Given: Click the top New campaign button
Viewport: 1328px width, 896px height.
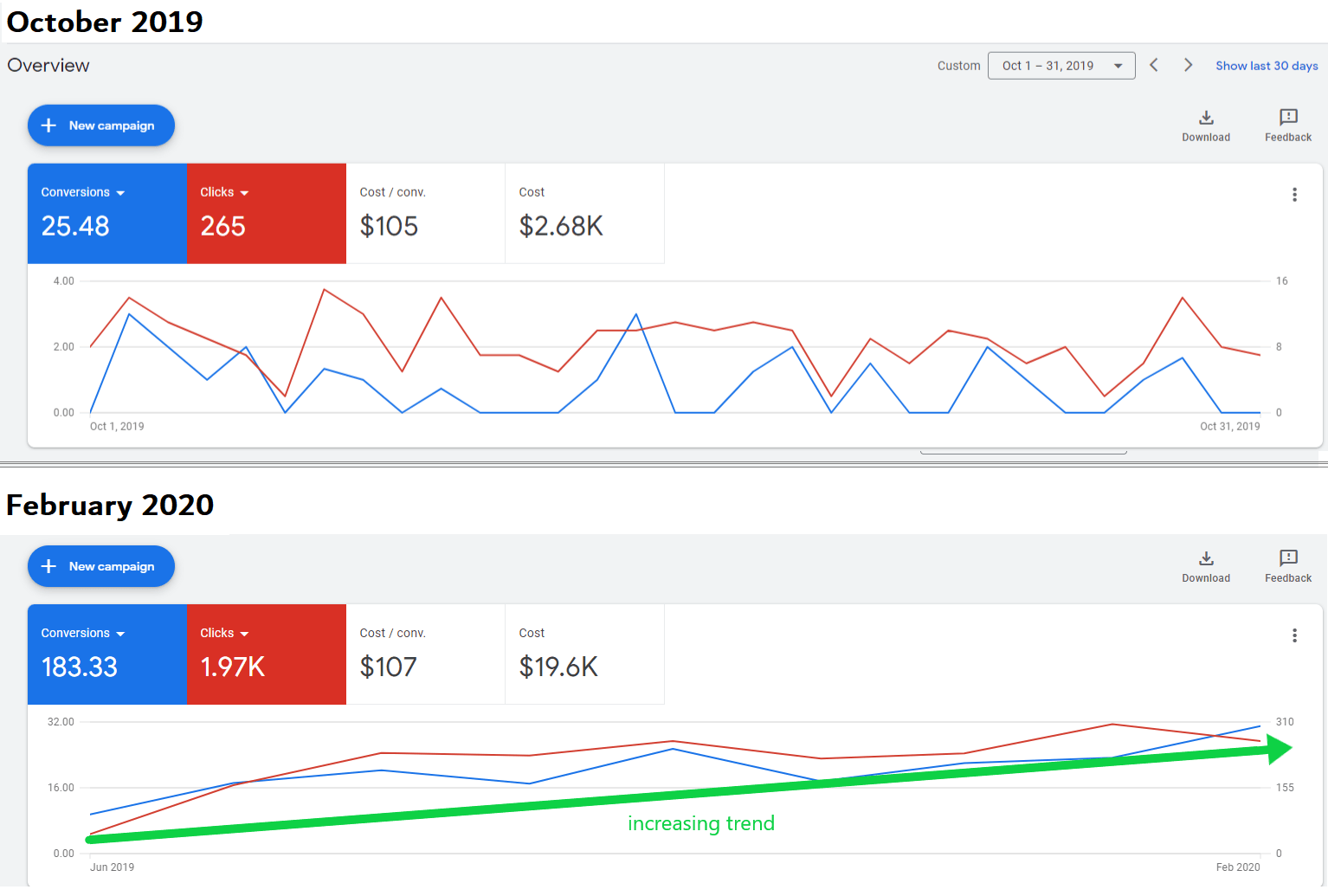Looking at the screenshot, I should [x=101, y=126].
